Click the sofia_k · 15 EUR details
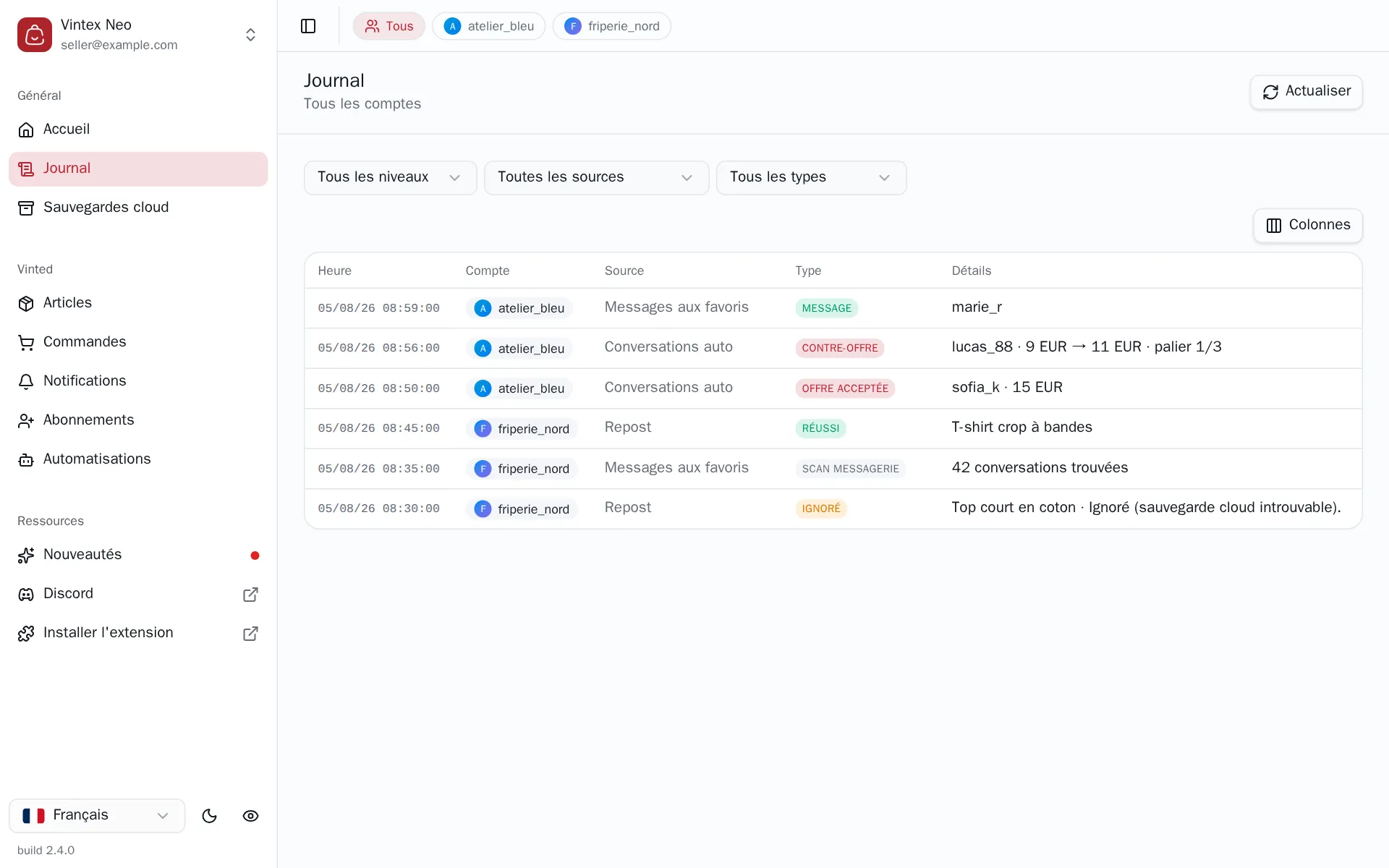Screen dimensions: 1389x868 point(1007,387)
